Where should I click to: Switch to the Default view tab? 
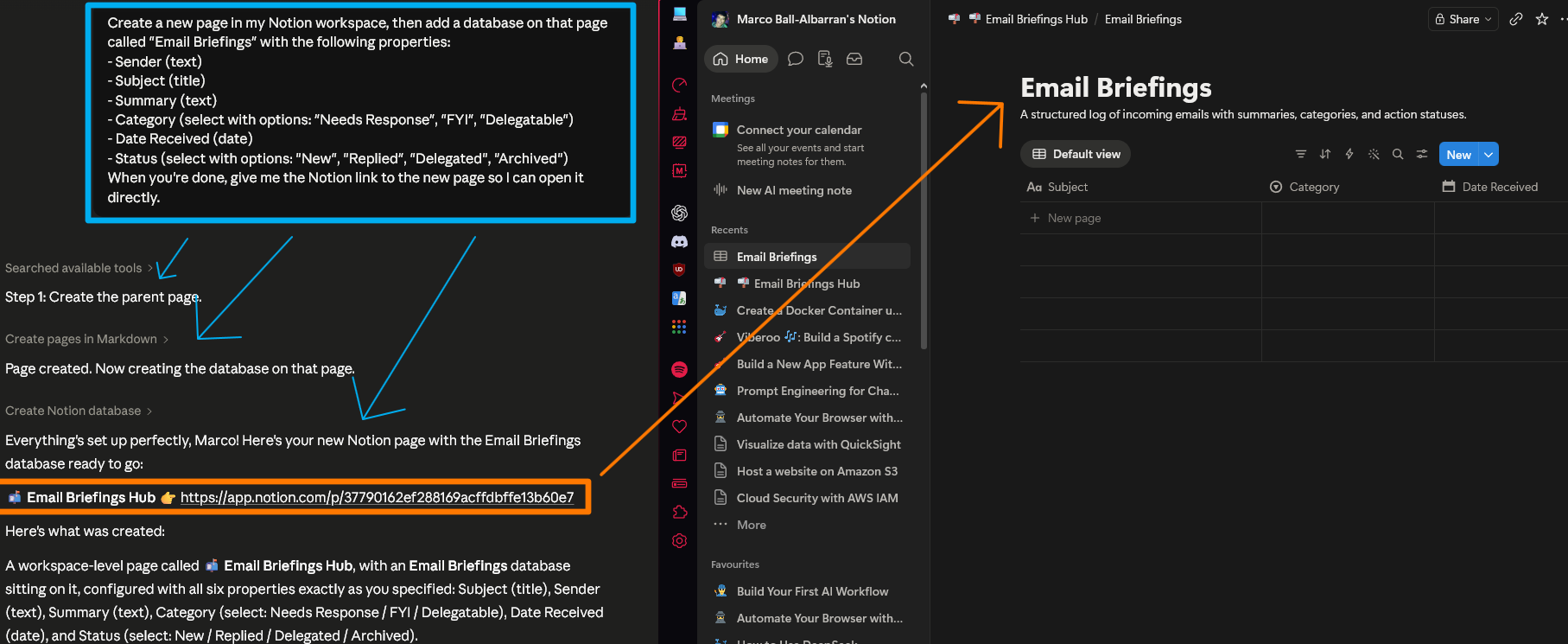[x=1076, y=154]
